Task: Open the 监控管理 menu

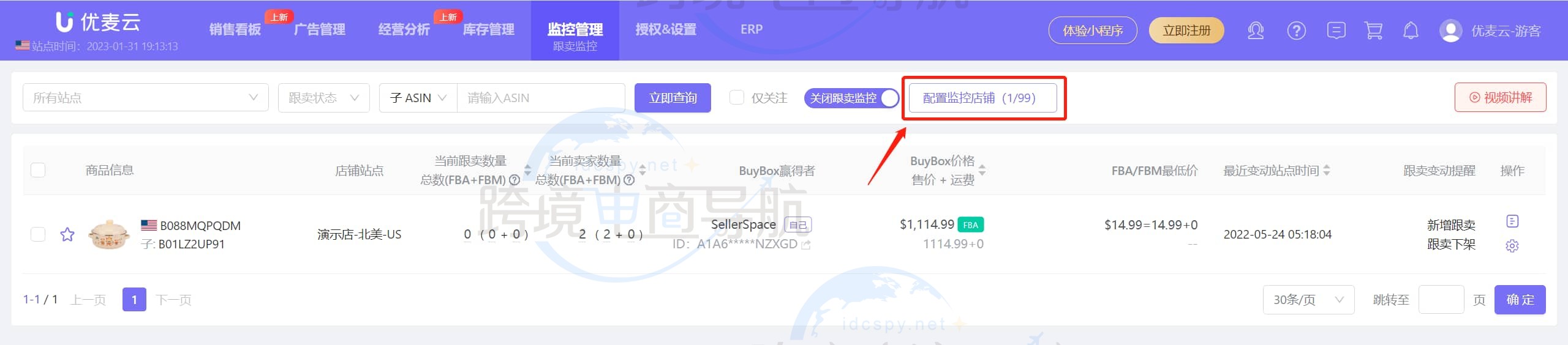Action: [575, 29]
